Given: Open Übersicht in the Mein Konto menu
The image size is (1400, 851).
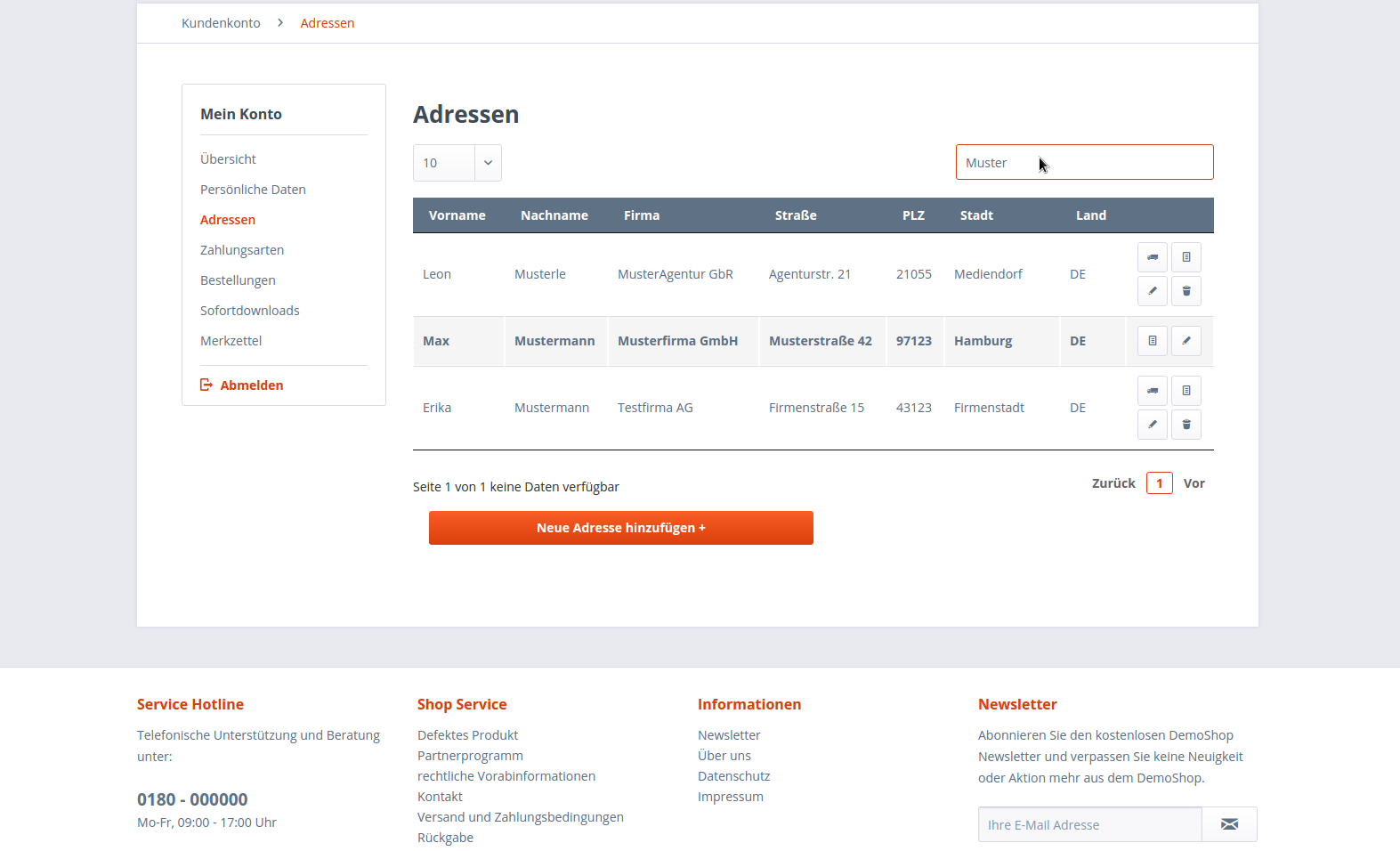Looking at the screenshot, I should (x=228, y=159).
